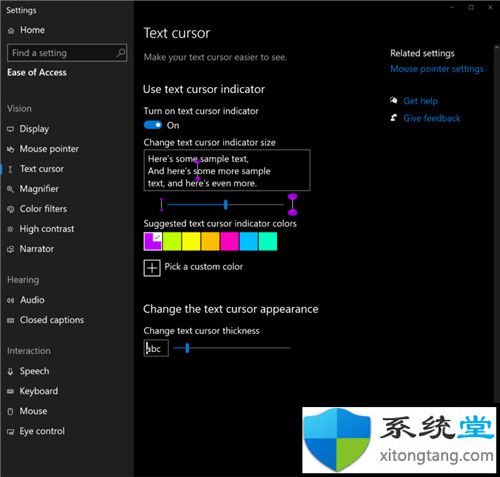This screenshot has width=500, height=477.
Task: Open Display settings icon
Action: [11, 129]
